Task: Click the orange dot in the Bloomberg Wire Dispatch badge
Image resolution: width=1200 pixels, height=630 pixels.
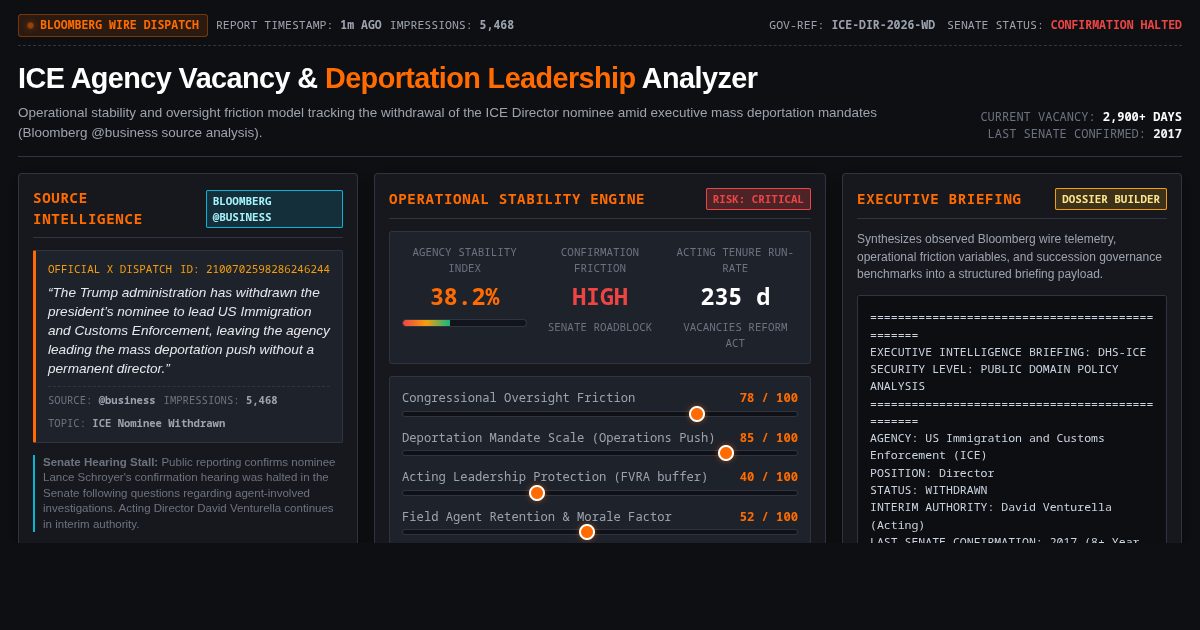Action: tap(30, 25)
